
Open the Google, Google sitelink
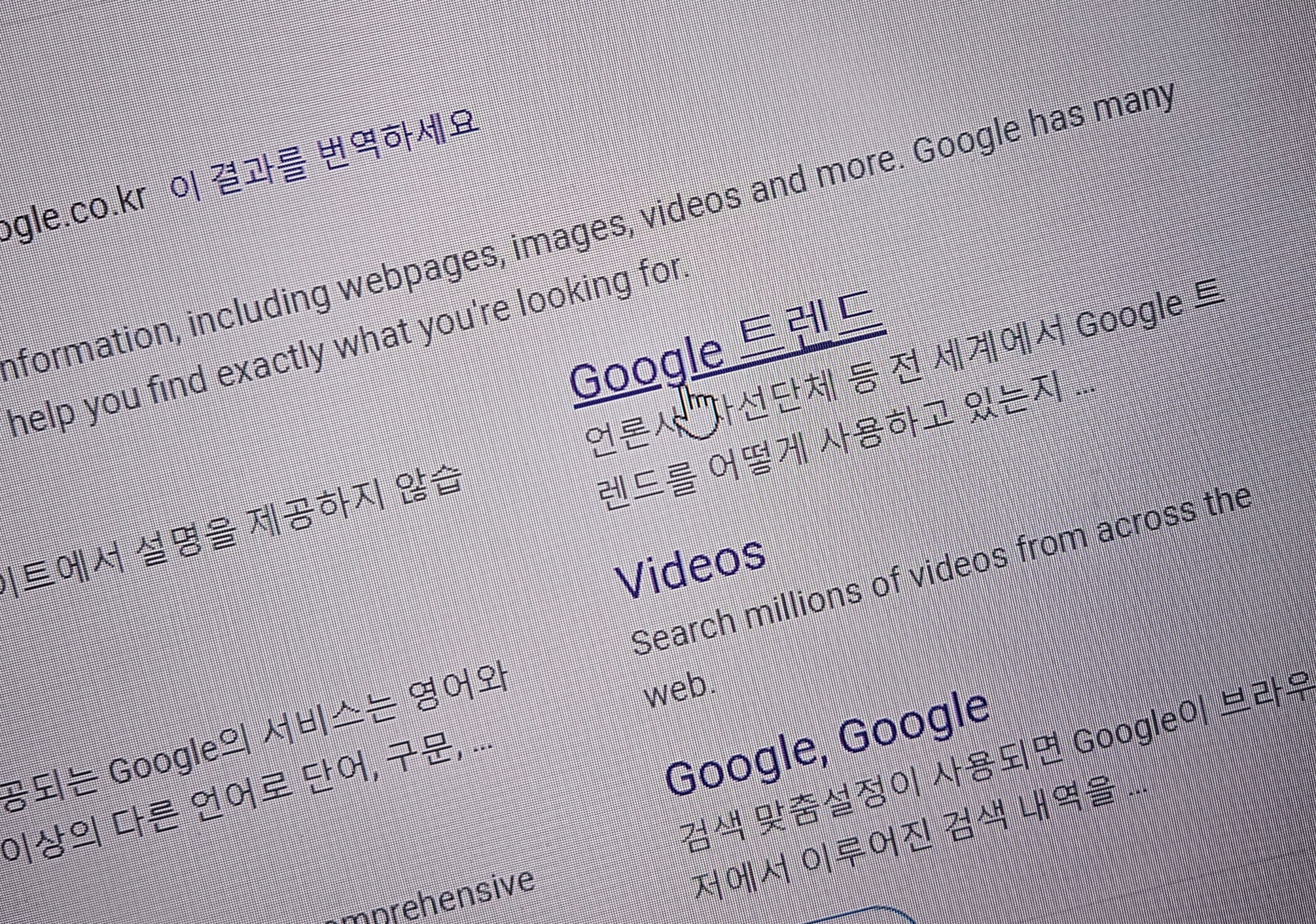(x=827, y=743)
